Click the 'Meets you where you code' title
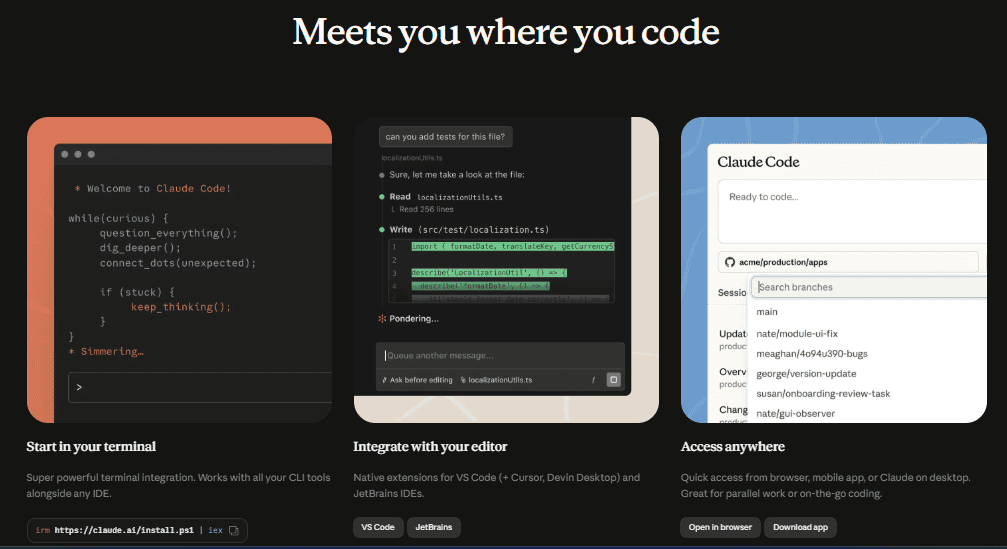The width and height of the screenshot is (1007, 549). click(506, 32)
